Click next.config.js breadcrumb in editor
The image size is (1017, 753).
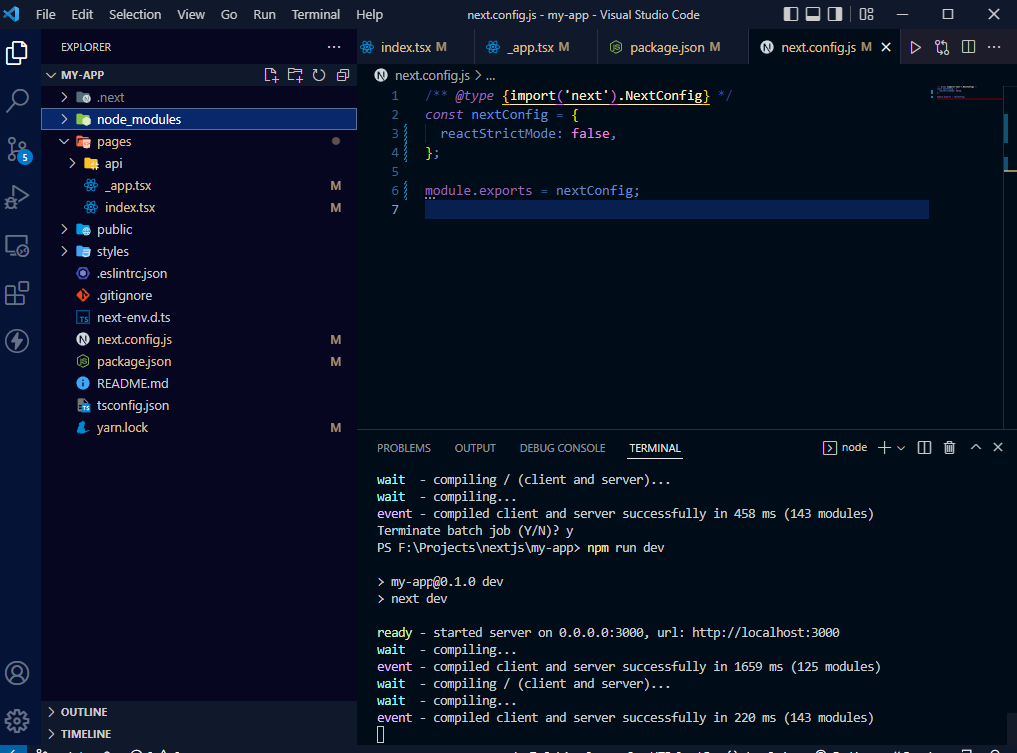click(432, 75)
